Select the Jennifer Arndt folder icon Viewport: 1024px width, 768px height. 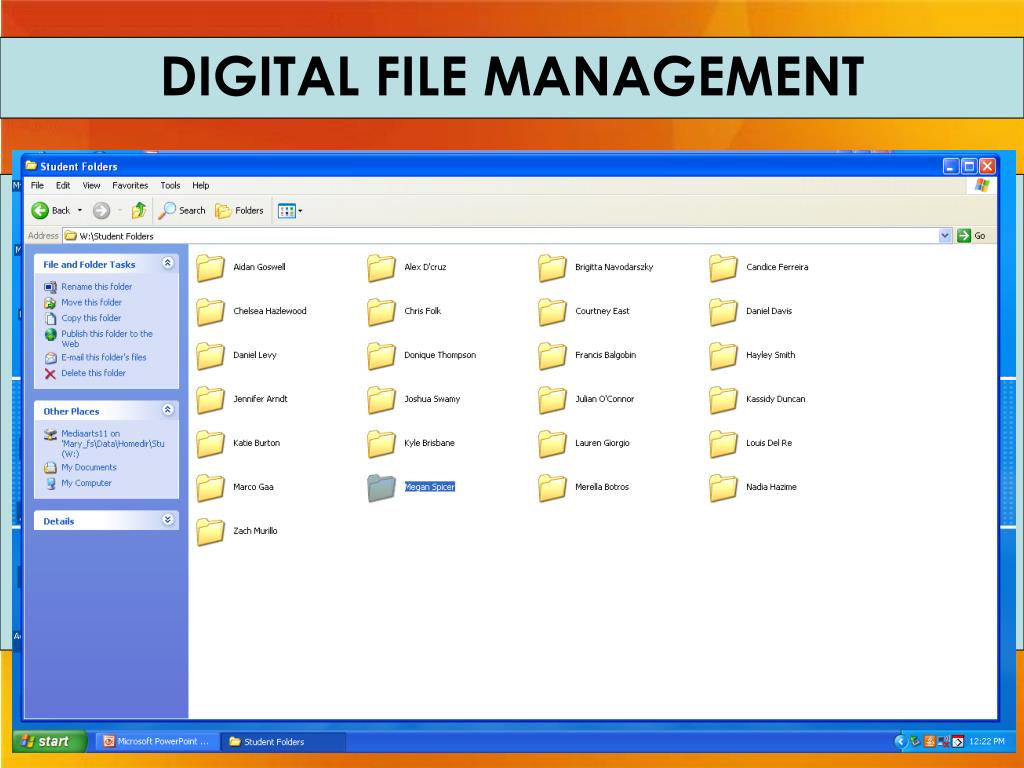(210, 400)
